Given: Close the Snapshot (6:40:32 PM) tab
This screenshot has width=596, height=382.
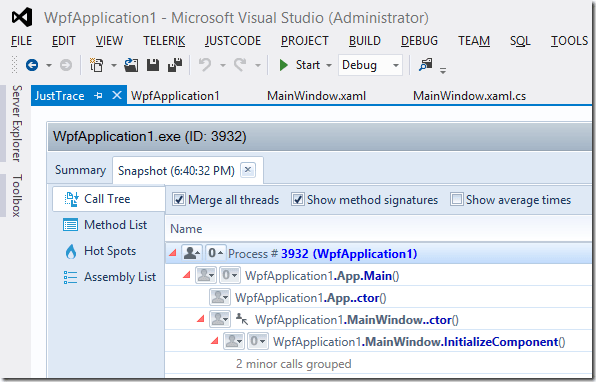Looking at the screenshot, I should click(x=248, y=170).
